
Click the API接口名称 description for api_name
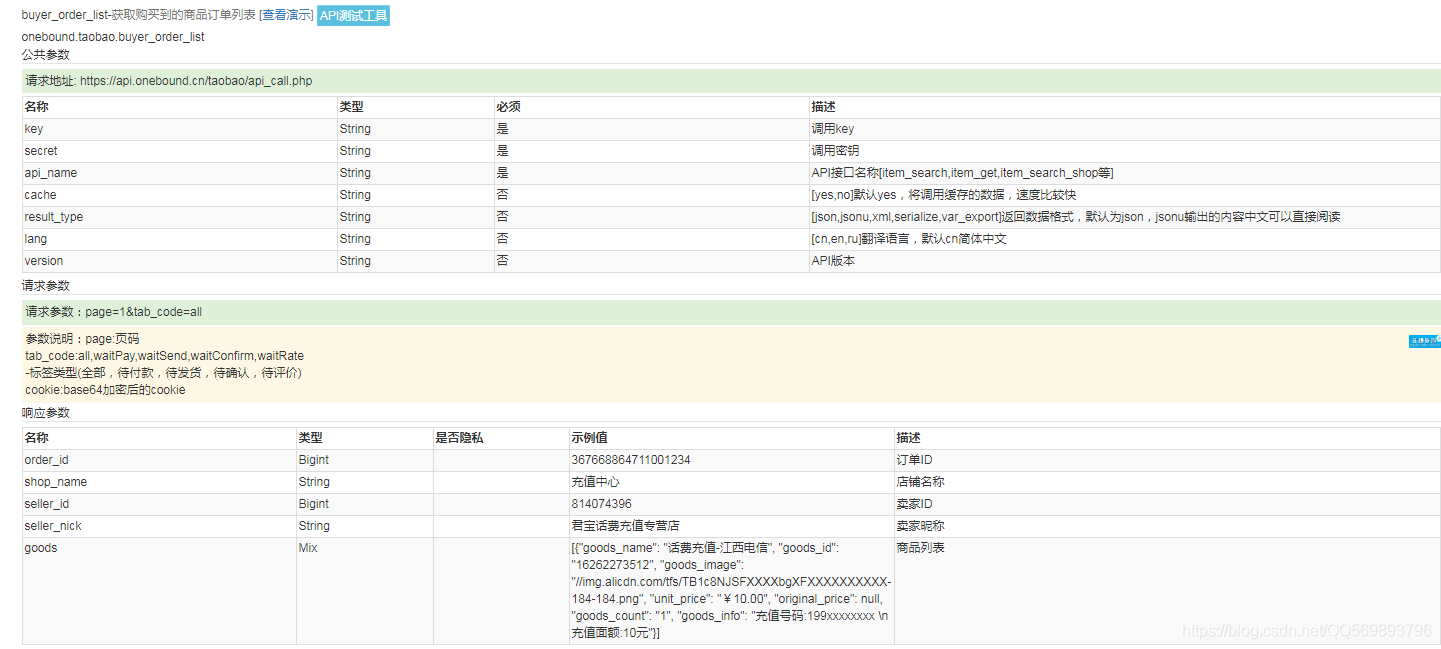point(1124,173)
